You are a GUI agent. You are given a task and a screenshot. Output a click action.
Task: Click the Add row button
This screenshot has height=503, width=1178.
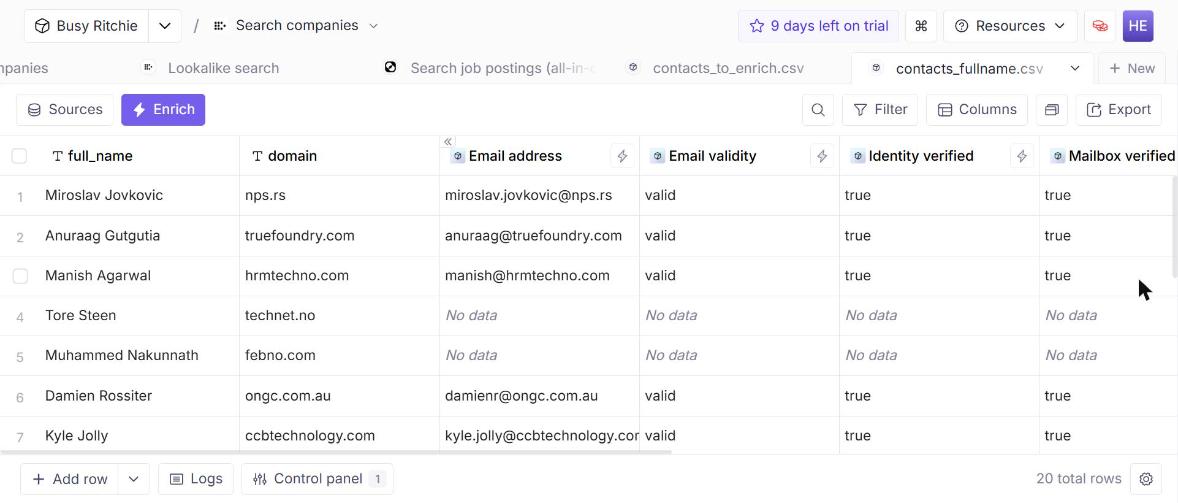pyautogui.click(x=70, y=479)
